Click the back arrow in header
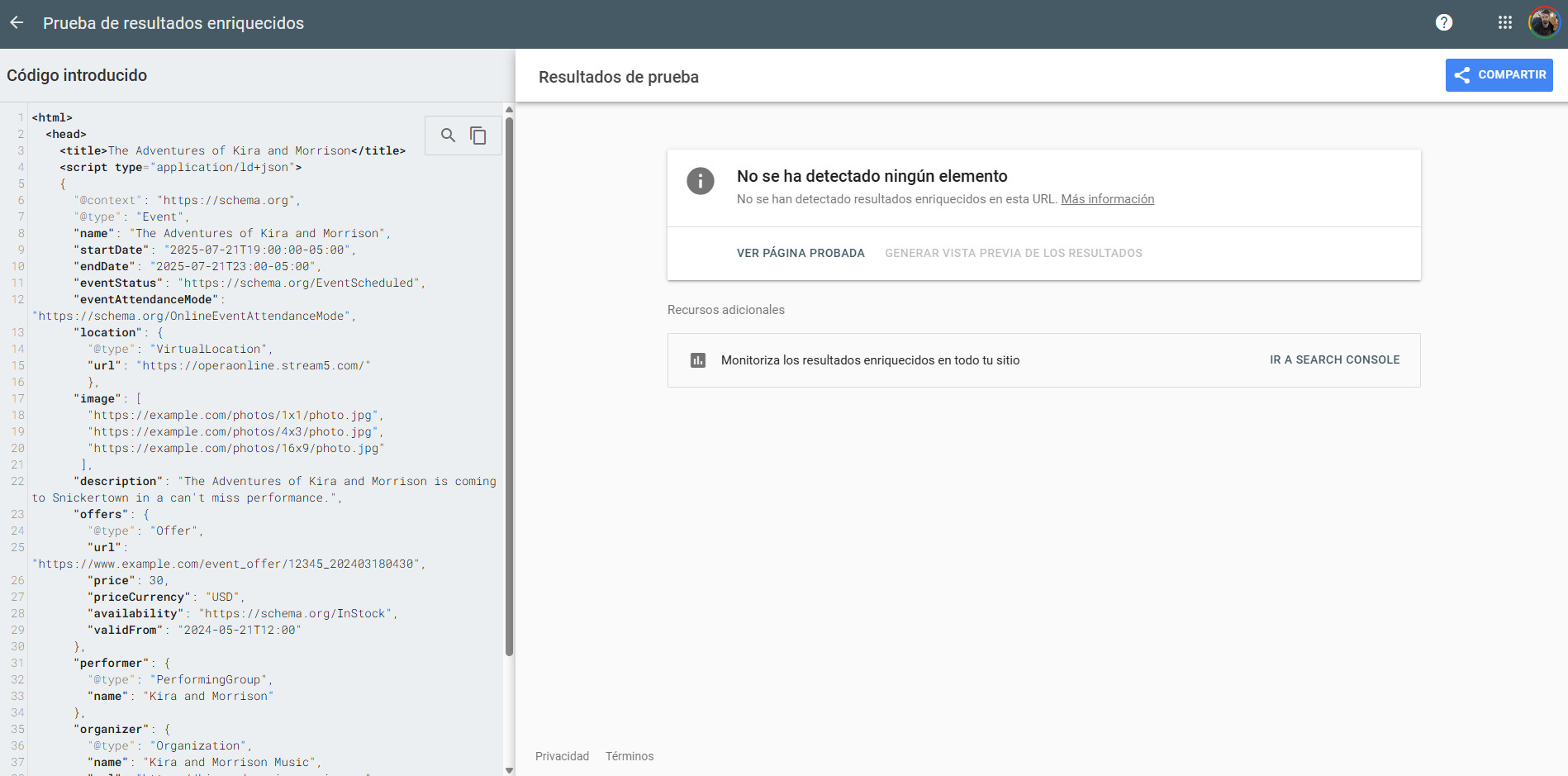1568x776 pixels. [x=17, y=23]
